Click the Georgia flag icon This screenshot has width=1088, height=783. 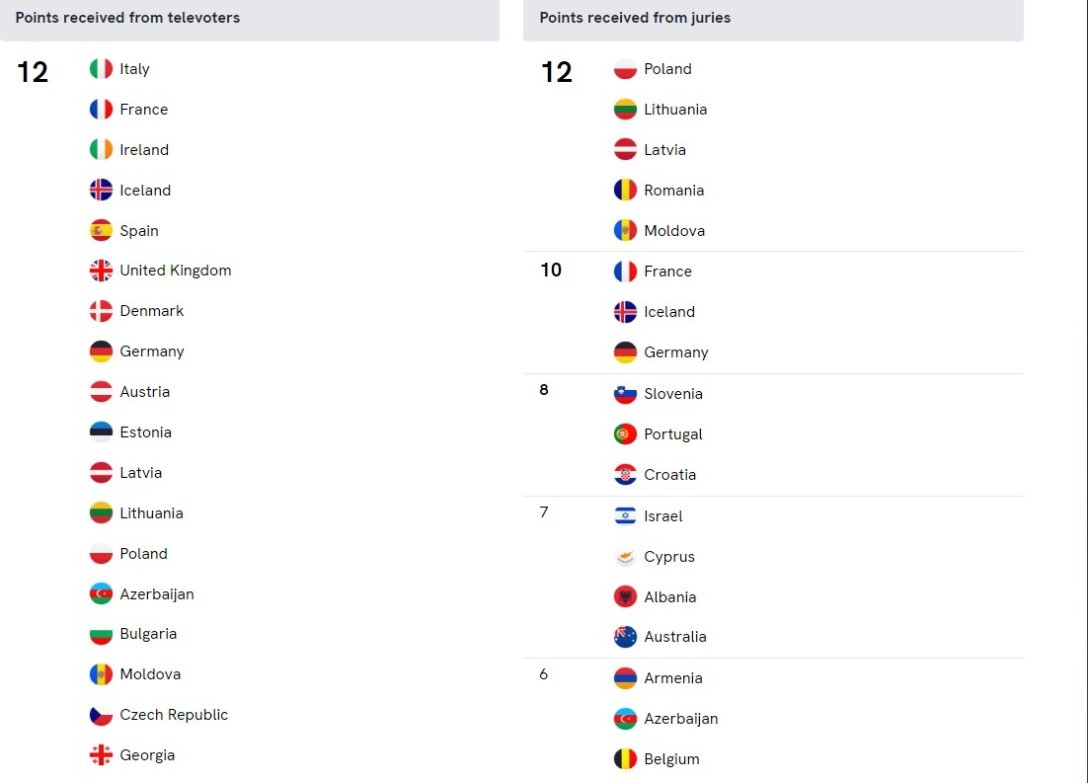click(x=101, y=756)
